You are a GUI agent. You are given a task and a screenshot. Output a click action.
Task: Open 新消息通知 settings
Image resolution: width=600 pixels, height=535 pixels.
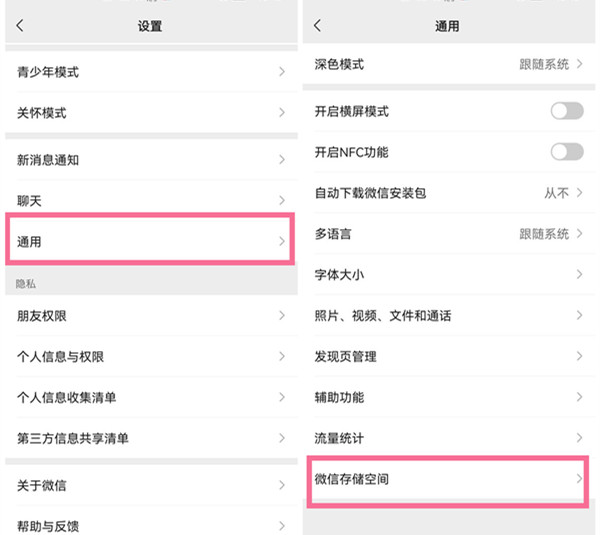click(151, 160)
